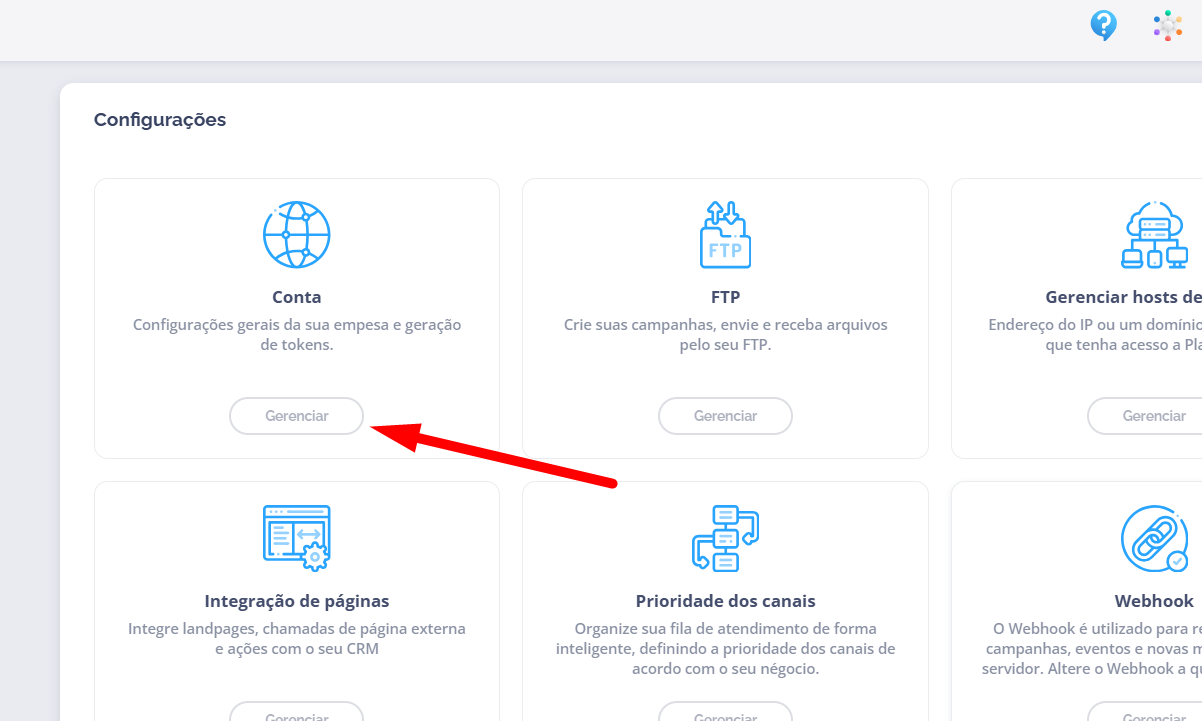The height and width of the screenshot is (721, 1202).
Task: Select the Webhook card title
Action: (x=1154, y=601)
